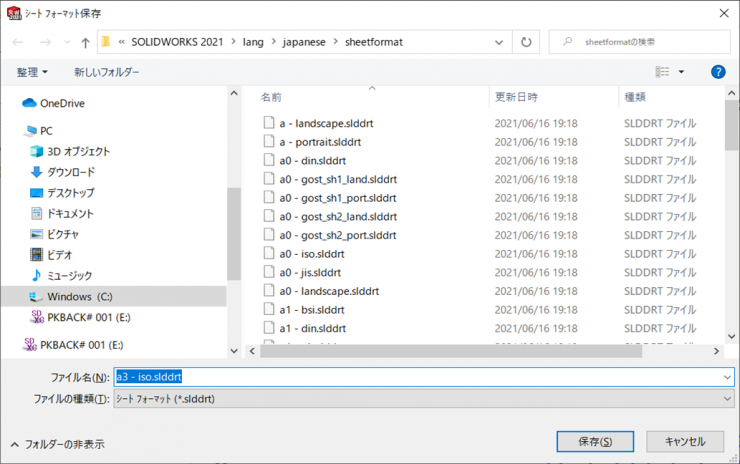Select indented PKBACK# 001 (E:) under PC

pos(80,317)
